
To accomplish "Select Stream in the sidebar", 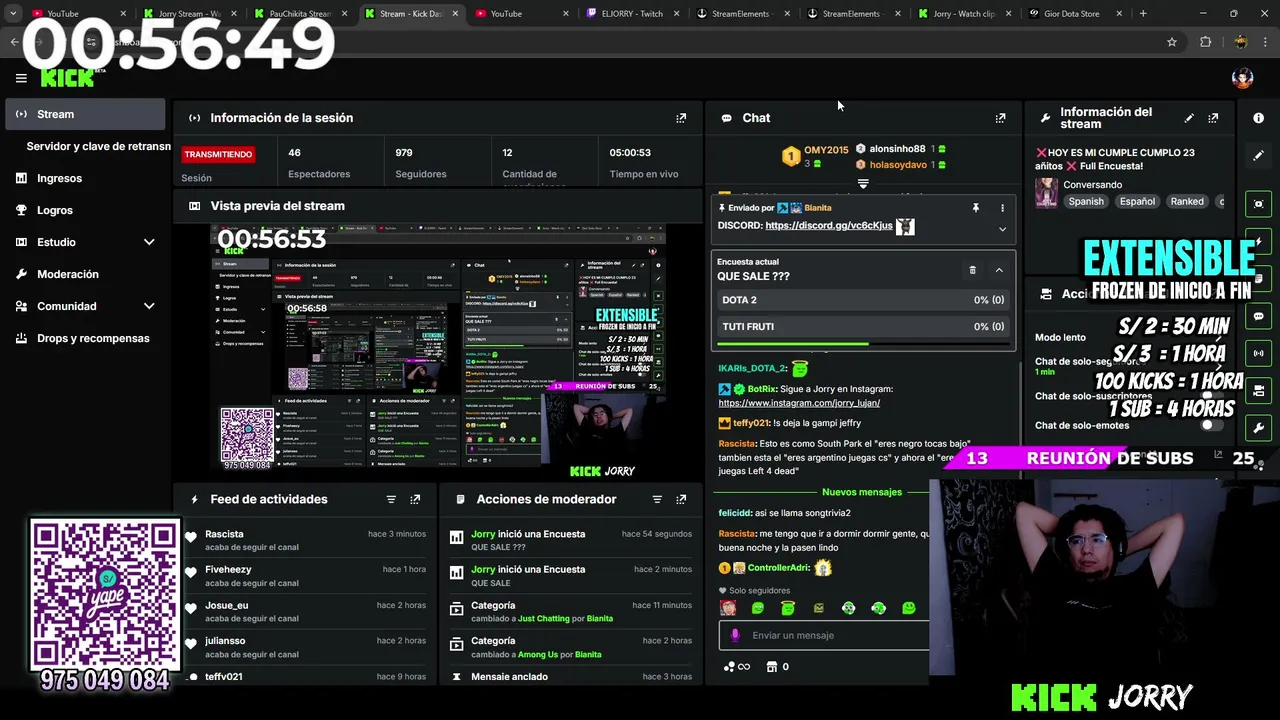I will coord(85,114).
